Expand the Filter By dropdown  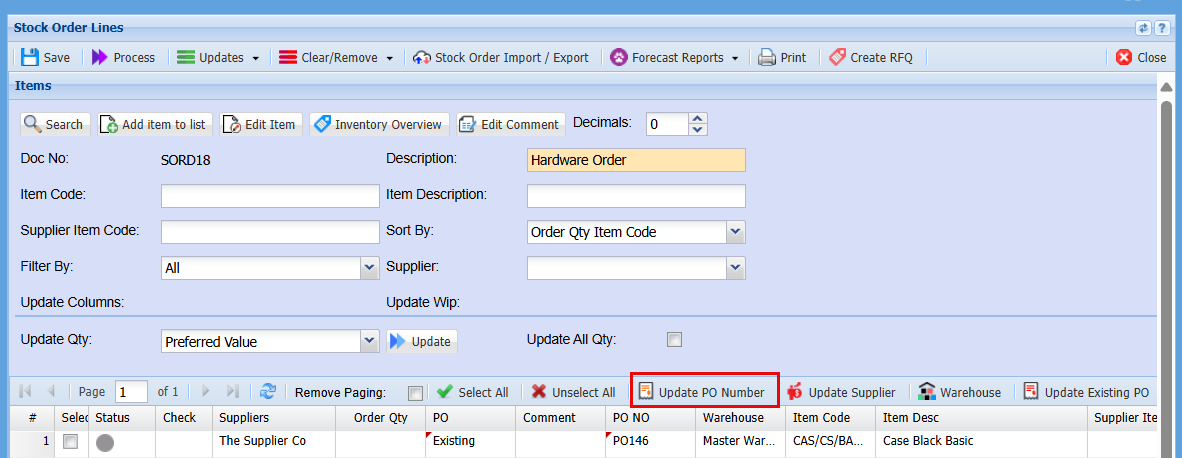pyautogui.click(x=369, y=267)
